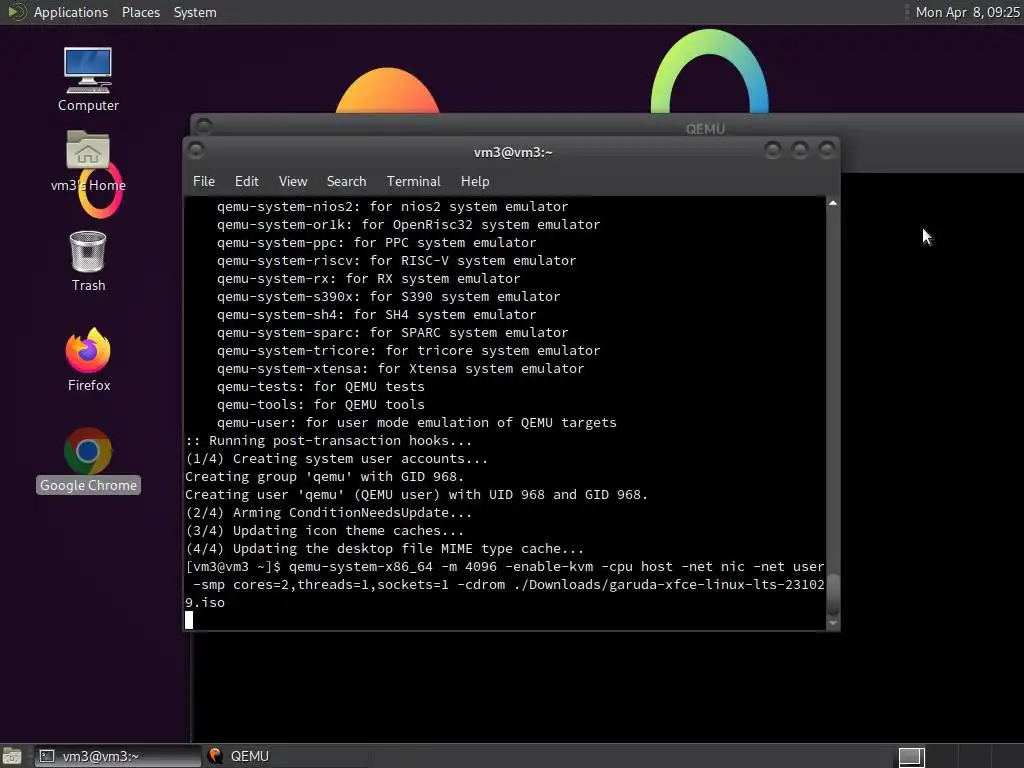
Task: Click the vm3@vm3:~ terminal title text
Action: (x=513, y=152)
